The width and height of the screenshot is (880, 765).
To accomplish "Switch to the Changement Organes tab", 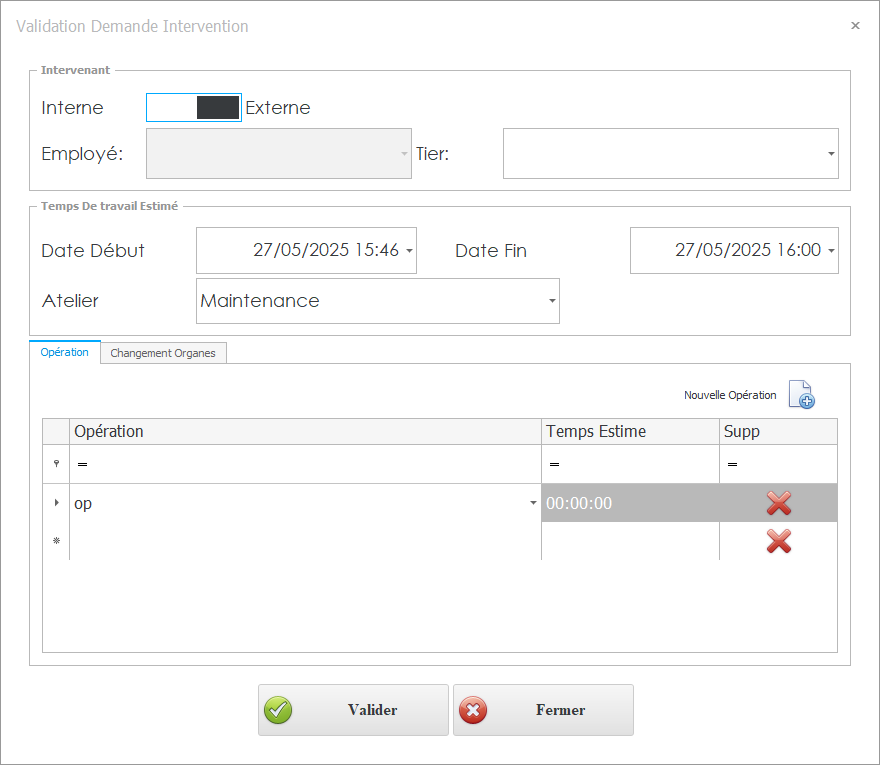I will [x=163, y=353].
